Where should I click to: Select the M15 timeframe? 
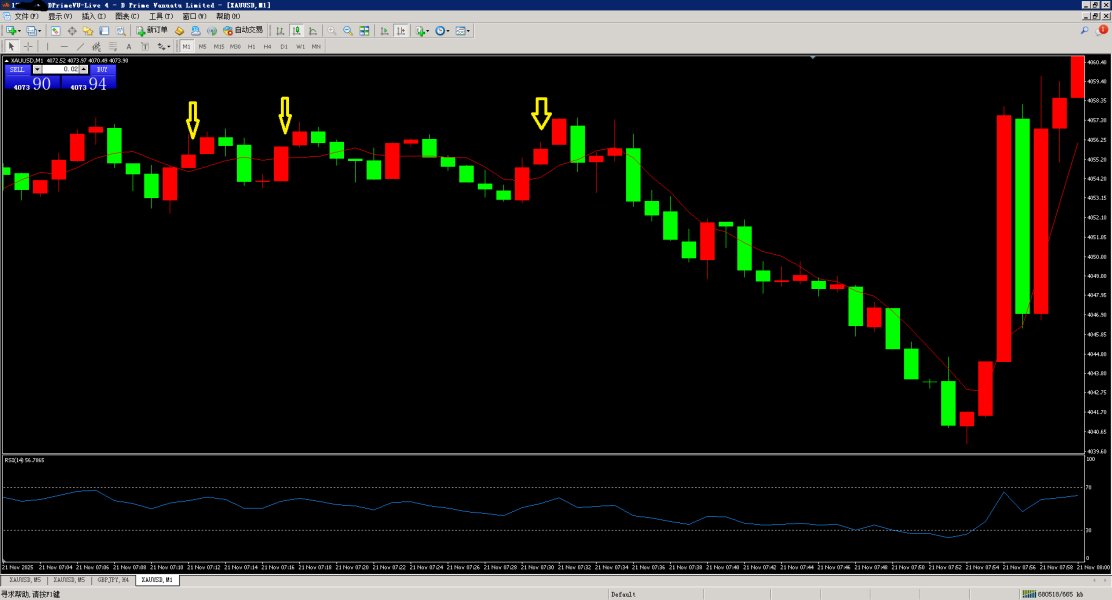(218, 47)
